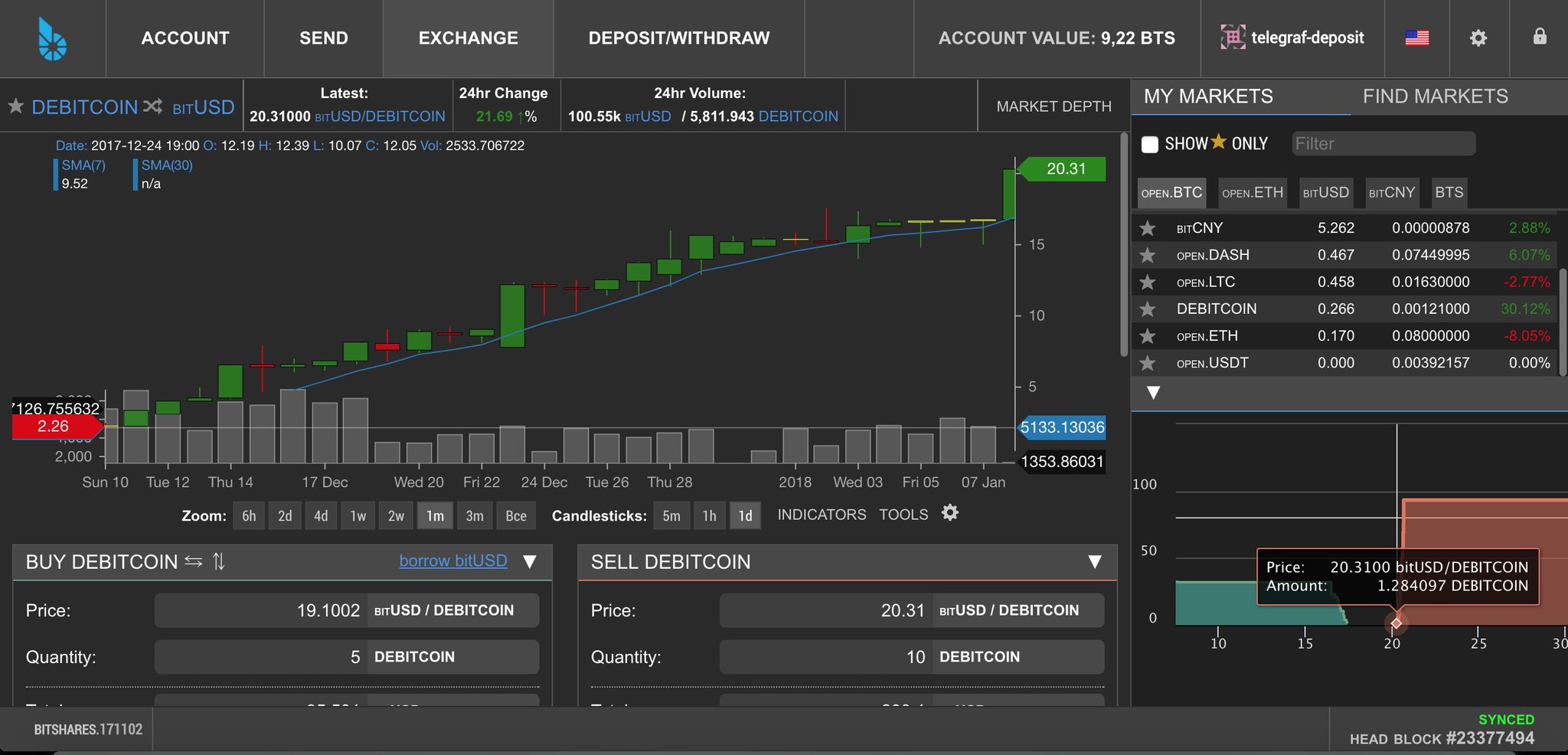Set candlesticks to 5m

click(x=671, y=515)
